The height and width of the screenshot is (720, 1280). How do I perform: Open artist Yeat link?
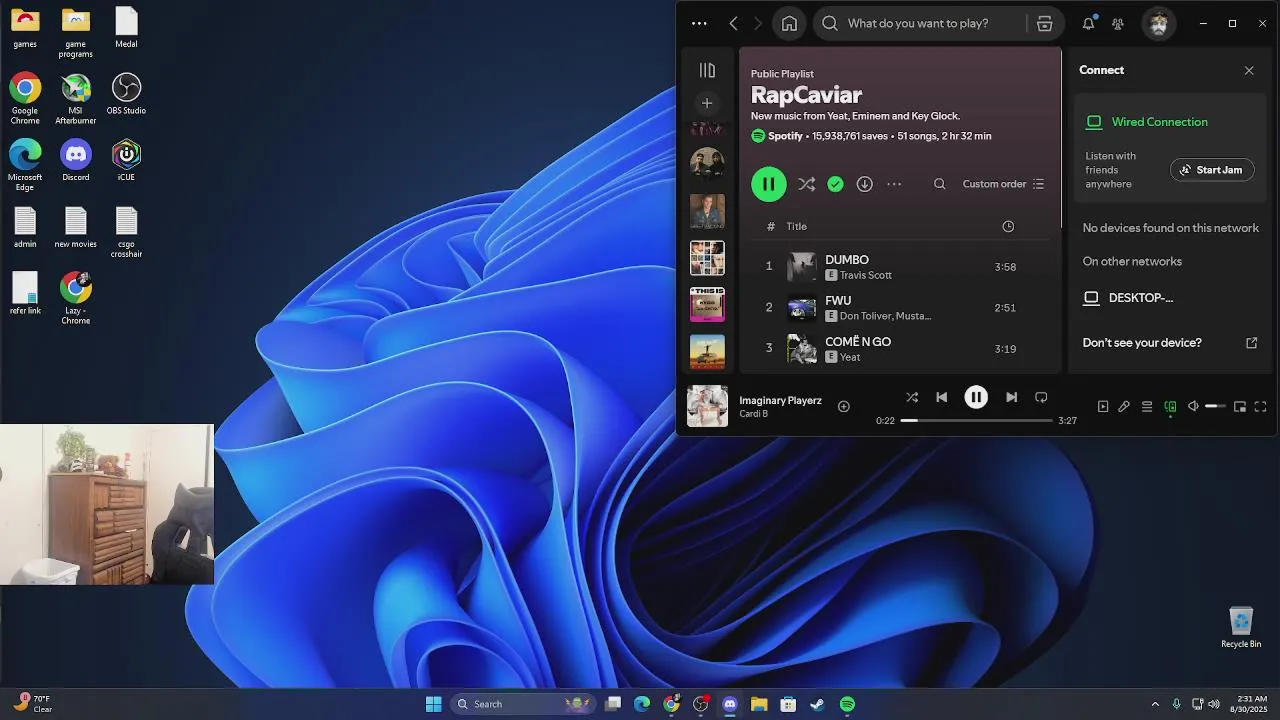[850, 357]
